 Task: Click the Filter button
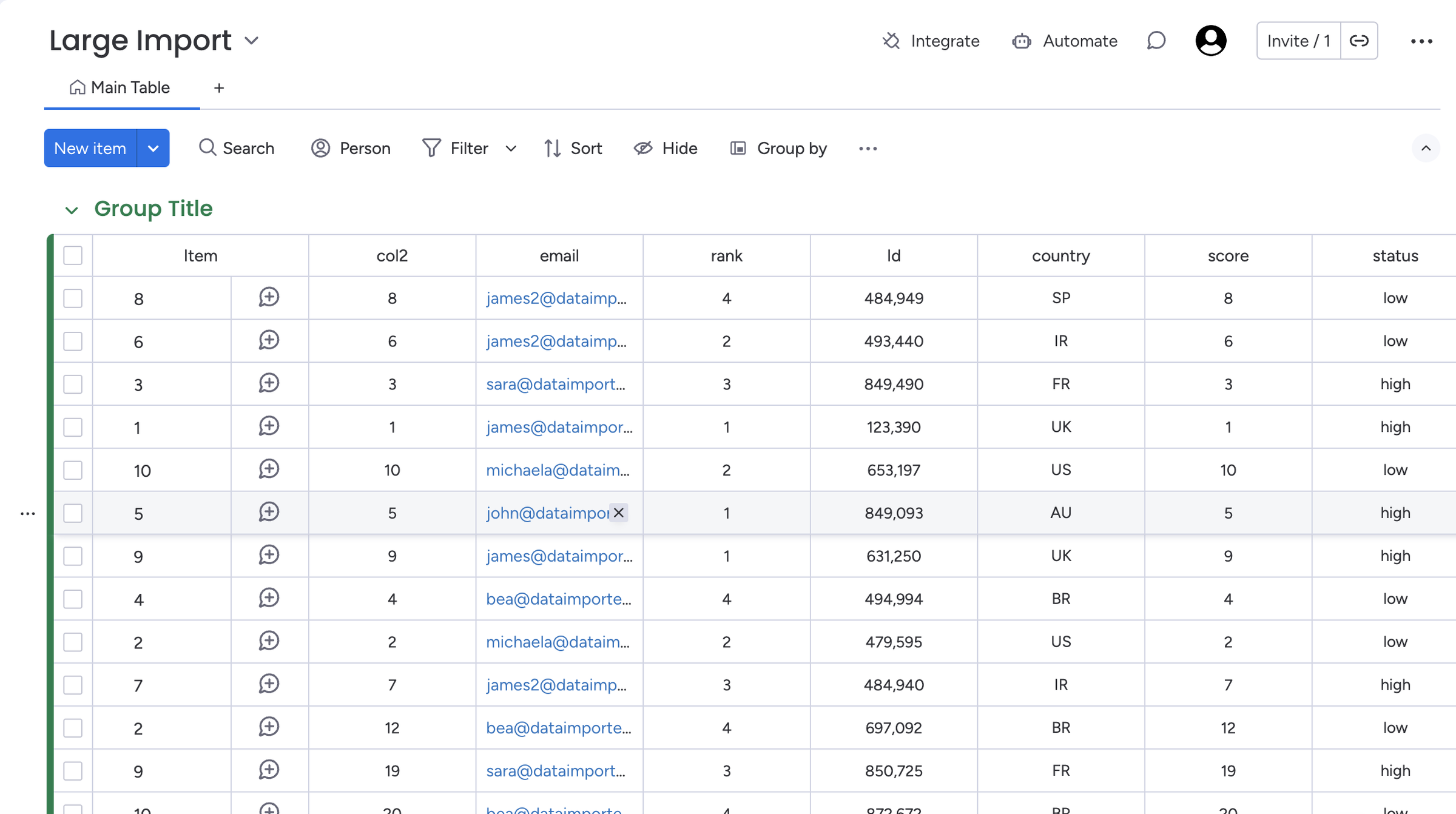coord(456,148)
